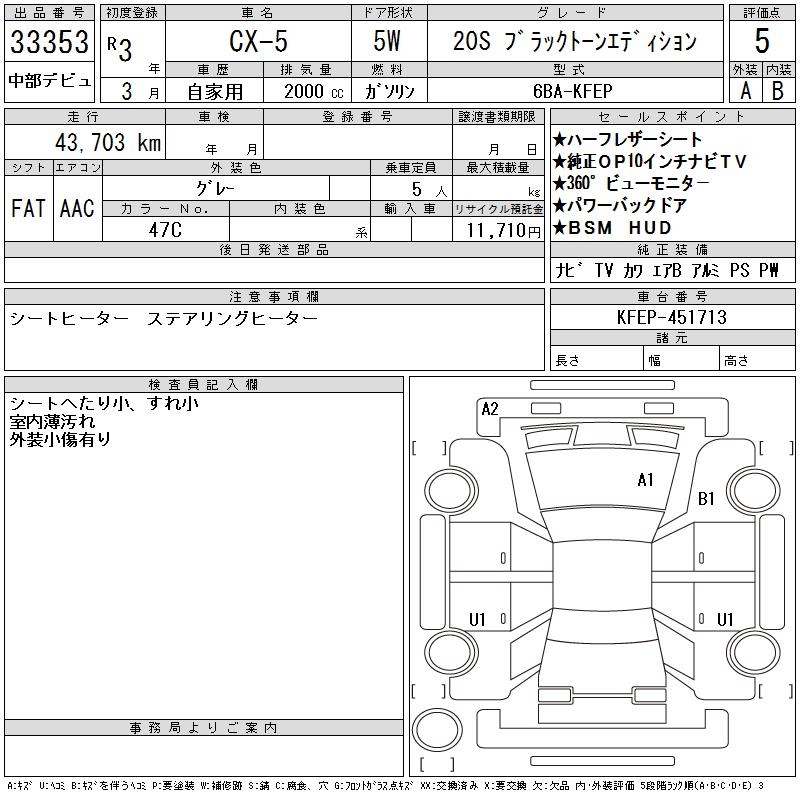Screen dimensions: 800x800
Task: Click the B1 damage mark on the diagram
Action: pyautogui.click(x=706, y=498)
